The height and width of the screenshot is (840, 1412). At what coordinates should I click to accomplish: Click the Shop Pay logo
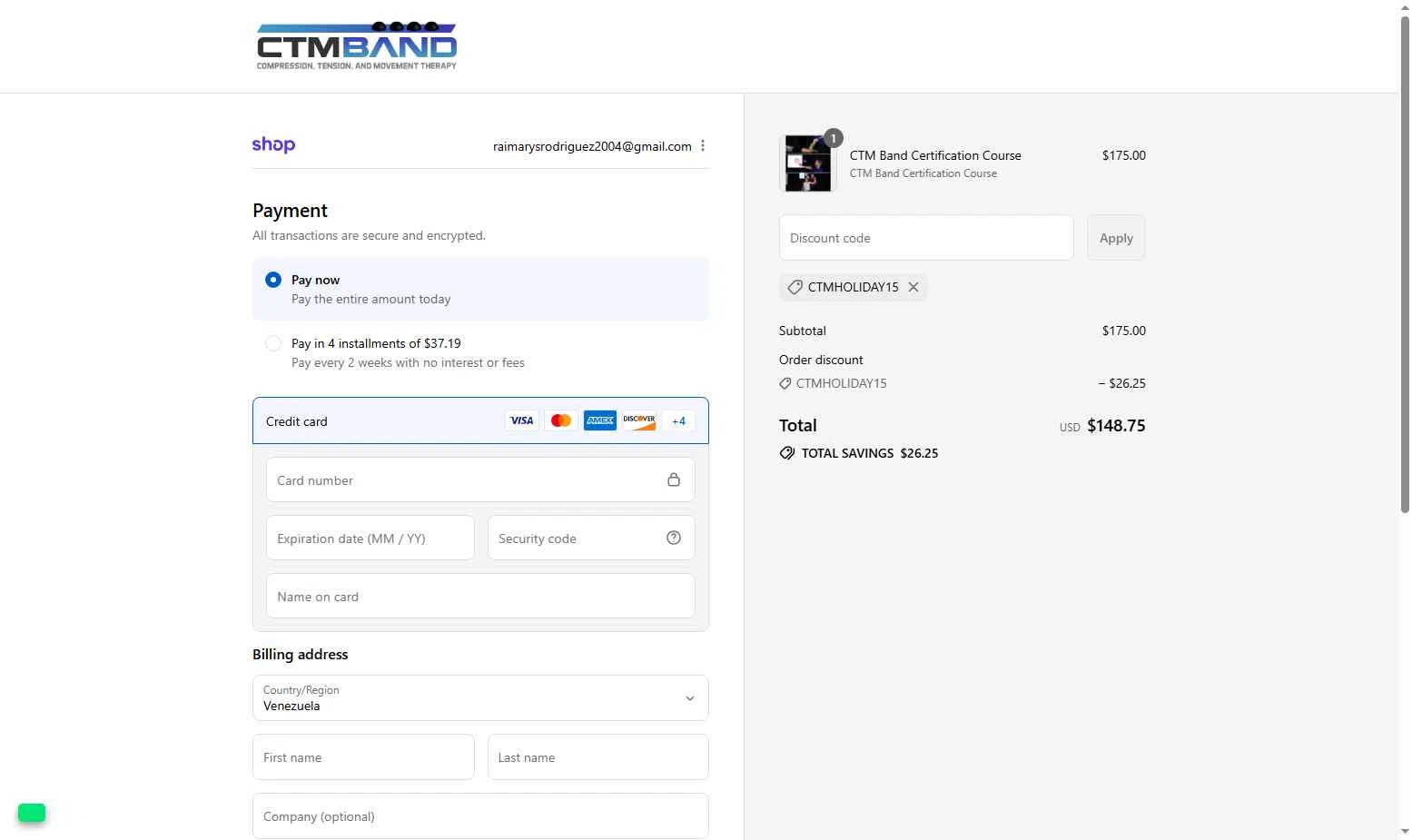tap(273, 145)
